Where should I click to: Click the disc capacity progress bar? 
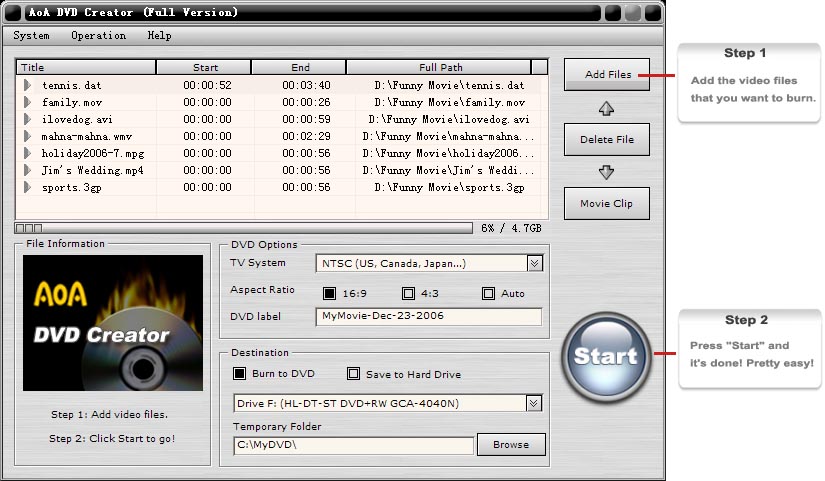[243, 228]
